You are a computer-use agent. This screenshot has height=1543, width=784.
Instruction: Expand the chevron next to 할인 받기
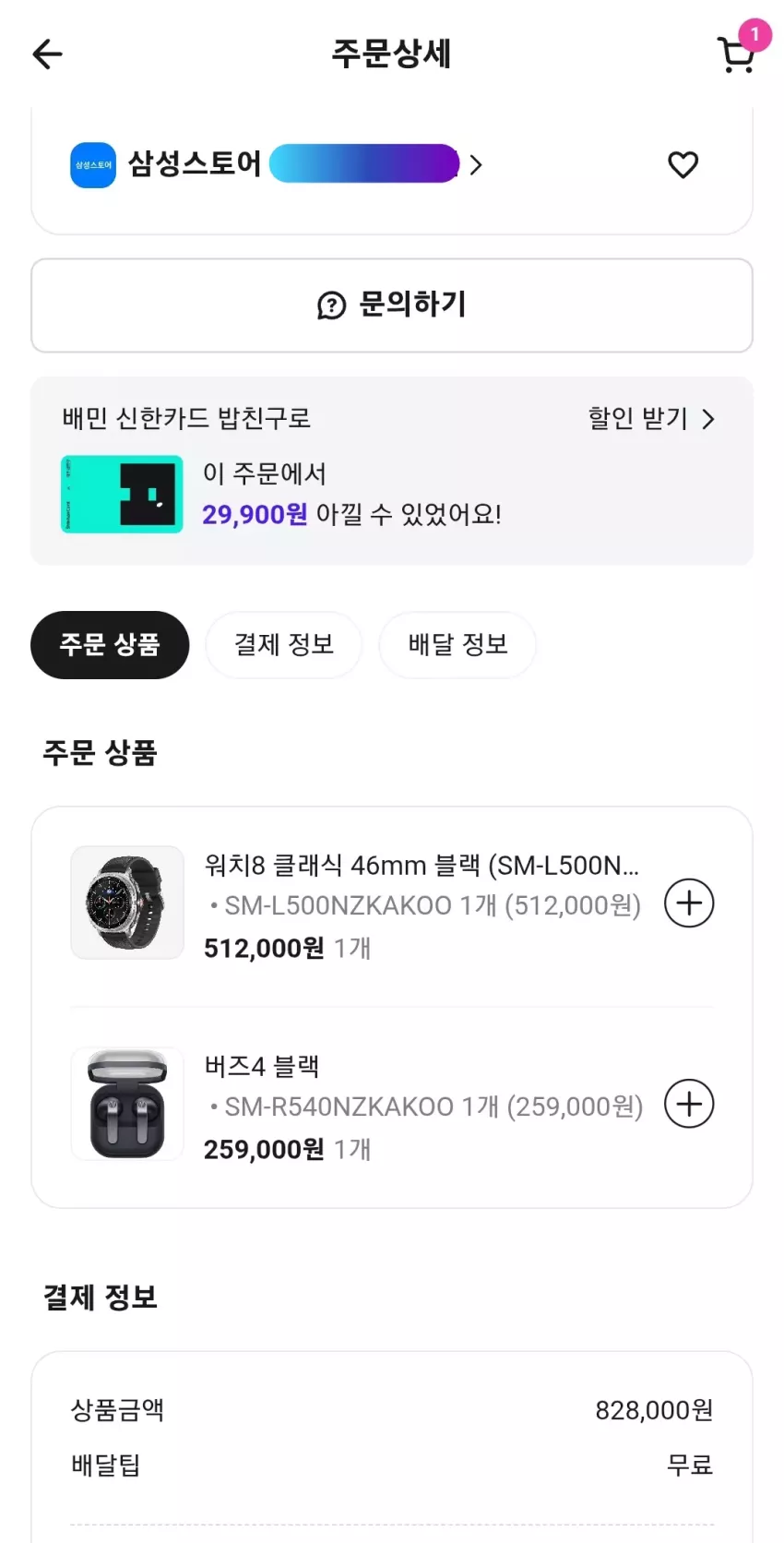[x=708, y=419]
